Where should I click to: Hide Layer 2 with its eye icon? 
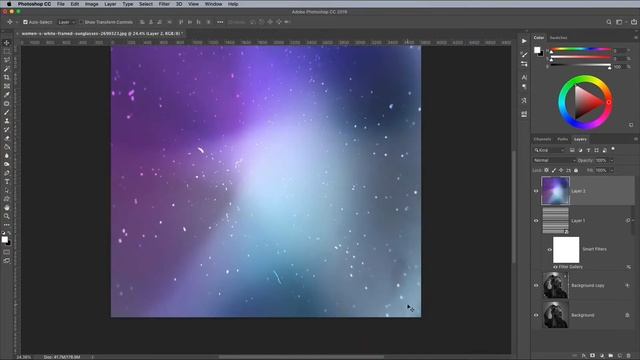[536, 191]
